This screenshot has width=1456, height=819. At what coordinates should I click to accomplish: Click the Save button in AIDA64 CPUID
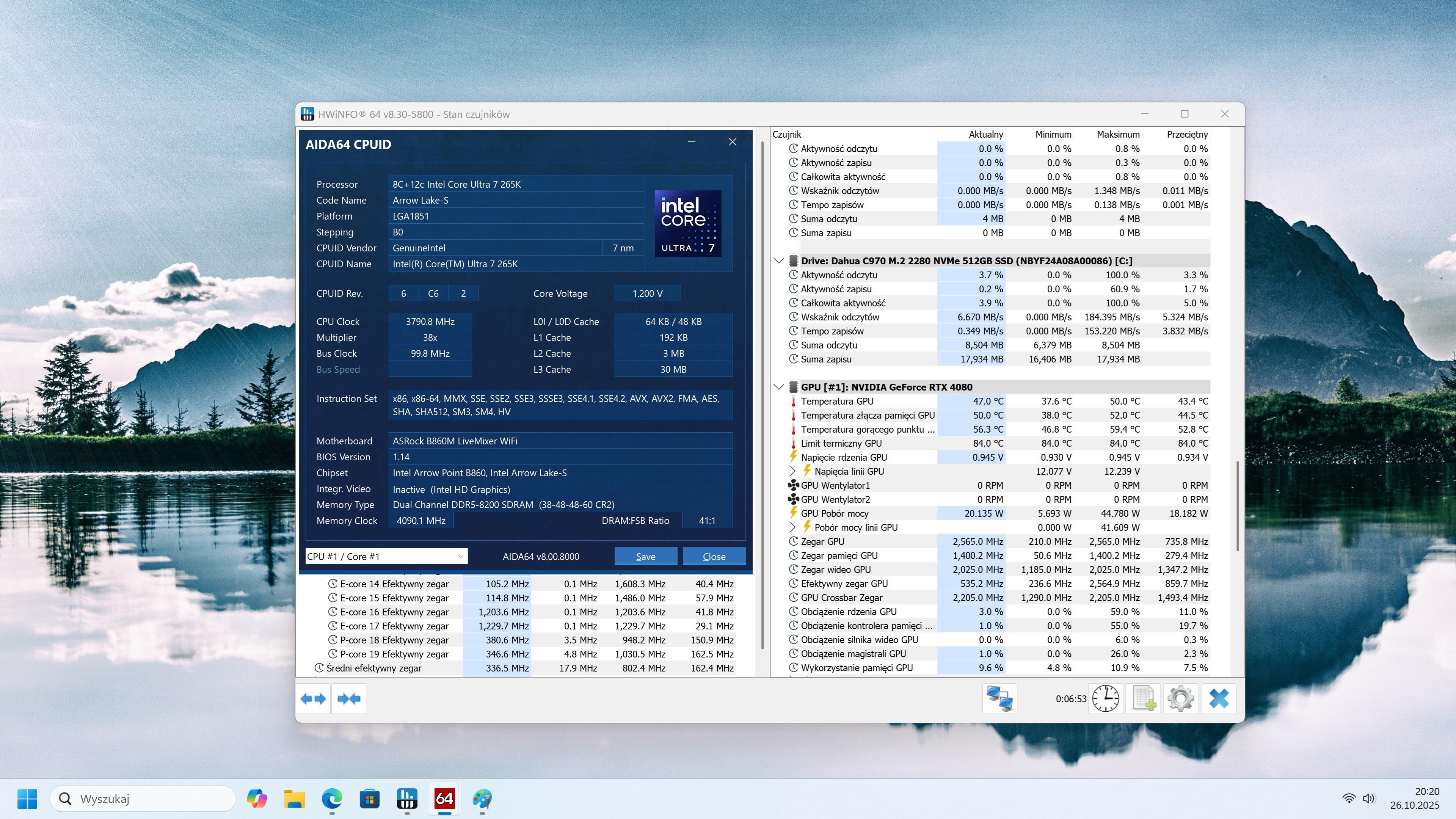tap(645, 556)
